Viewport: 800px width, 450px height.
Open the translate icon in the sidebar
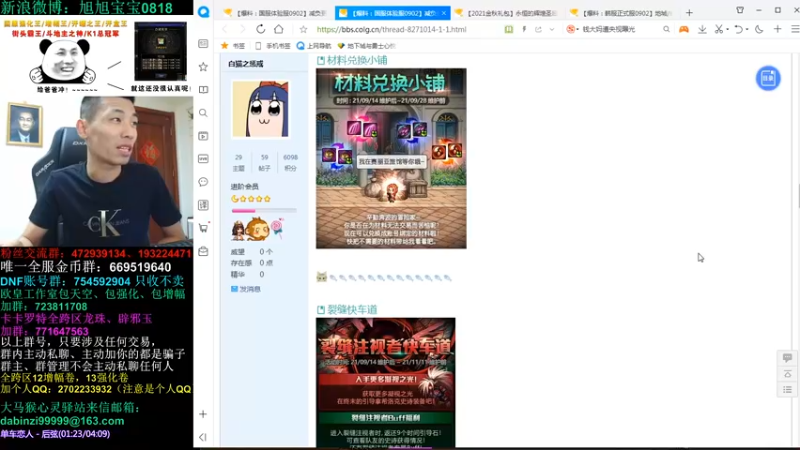tap(203, 205)
